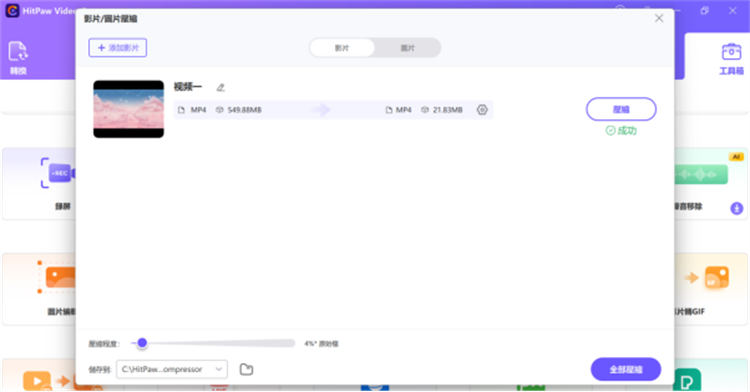Expand the C:\HitPaw...ompressor save location dropdown

pos(172,369)
